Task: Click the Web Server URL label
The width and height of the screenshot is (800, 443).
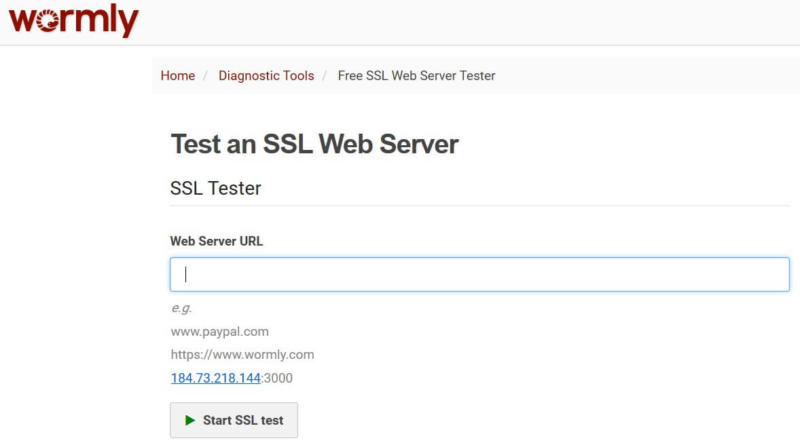Action: click(217, 241)
